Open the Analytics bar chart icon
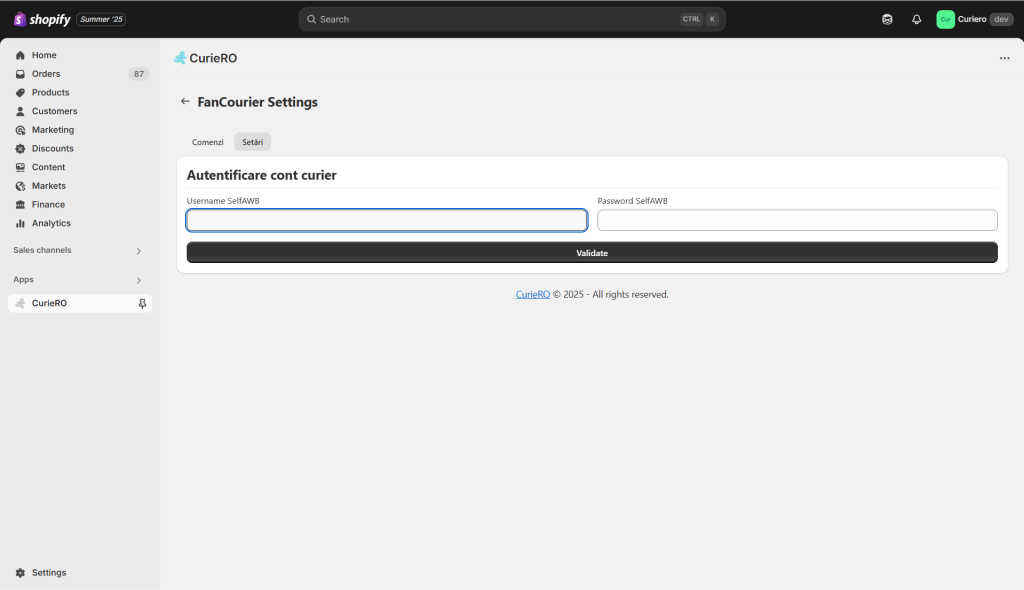Viewport: 1024px width, 590px height. point(20,223)
